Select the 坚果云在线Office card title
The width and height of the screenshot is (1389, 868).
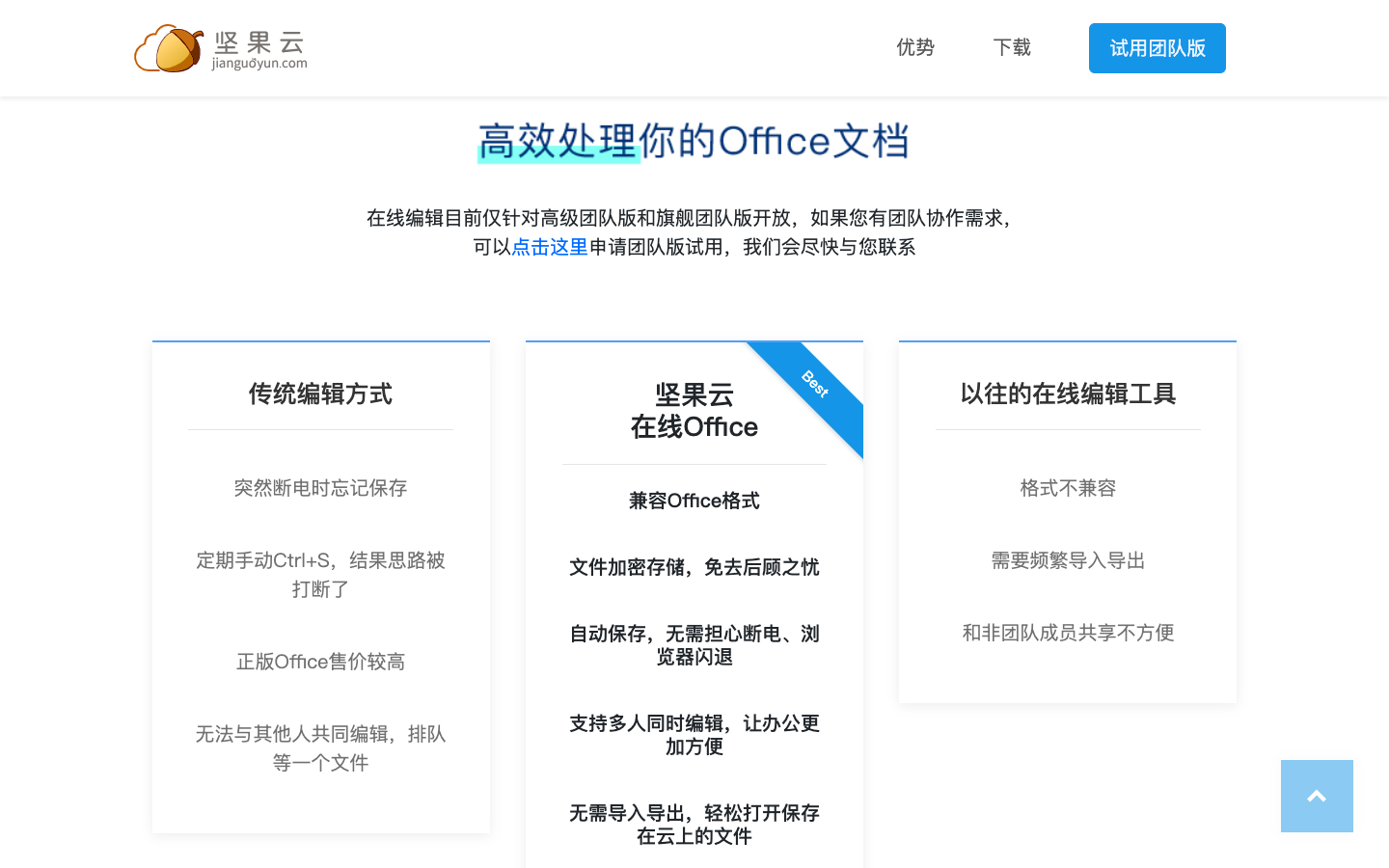pyautogui.click(x=694, y=410)
